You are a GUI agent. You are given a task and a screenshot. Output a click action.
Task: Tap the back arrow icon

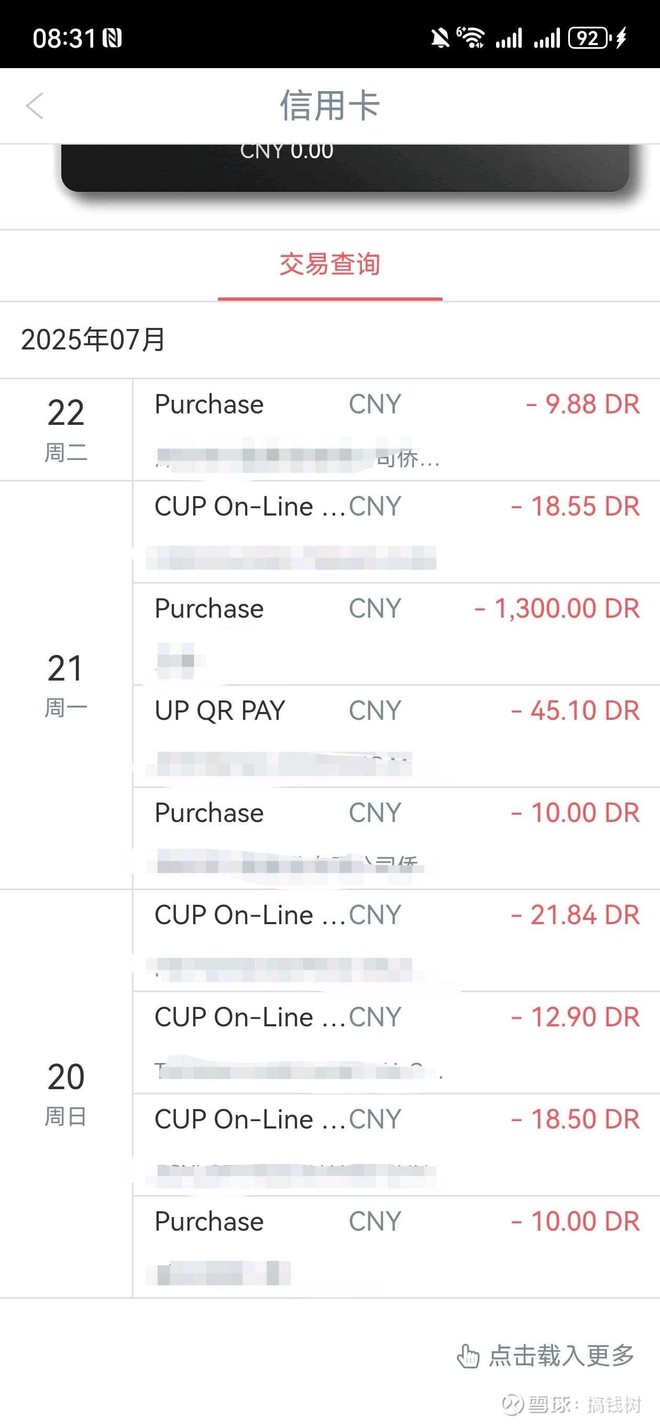(x=35, y=106)
